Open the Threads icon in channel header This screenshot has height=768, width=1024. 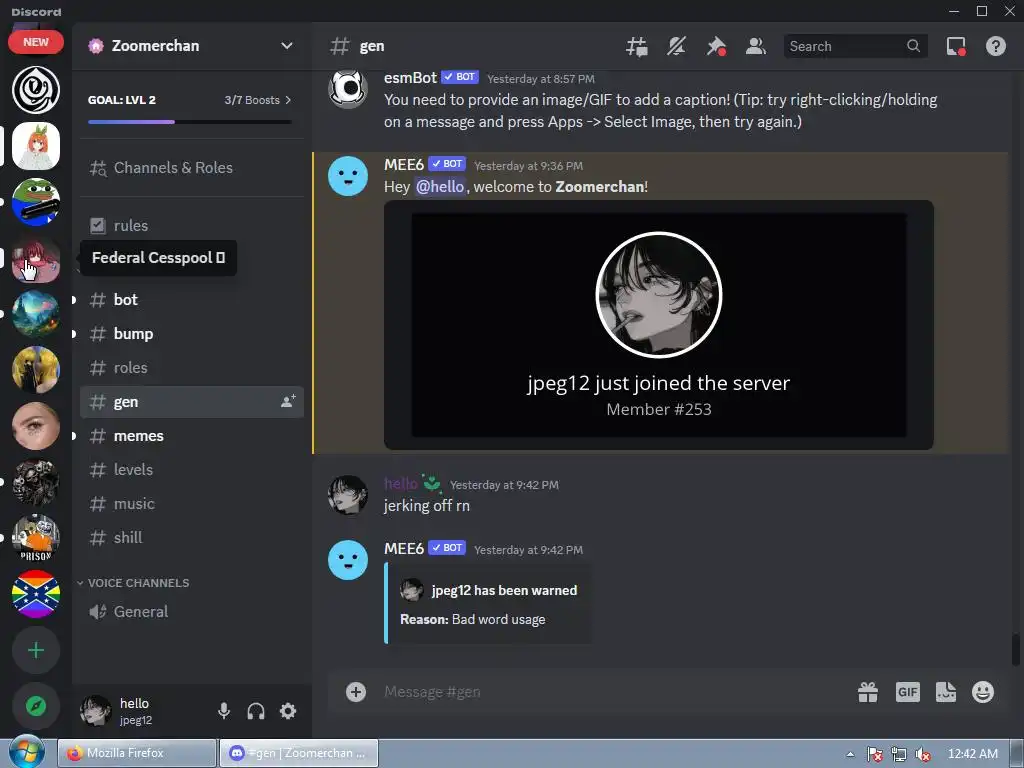point(636,46)
